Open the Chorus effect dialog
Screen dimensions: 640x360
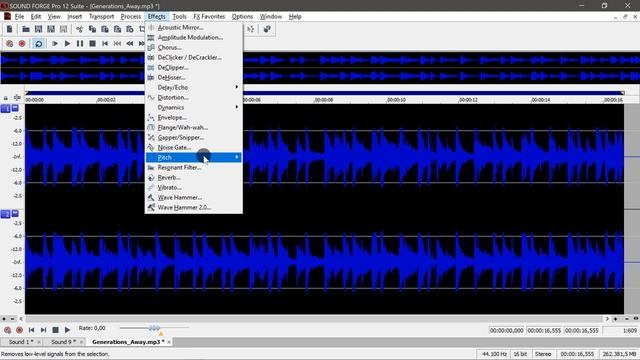click(194, 47)
